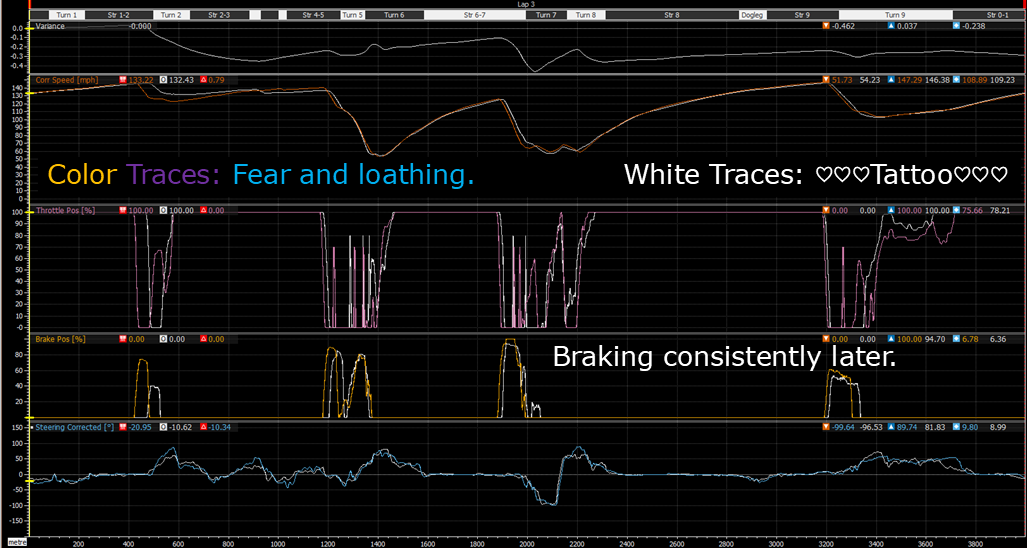This screenshot has width=1027, height=548.
Task: Click the Corr Speed cursor value 133.22
Action: coord(141,79)
